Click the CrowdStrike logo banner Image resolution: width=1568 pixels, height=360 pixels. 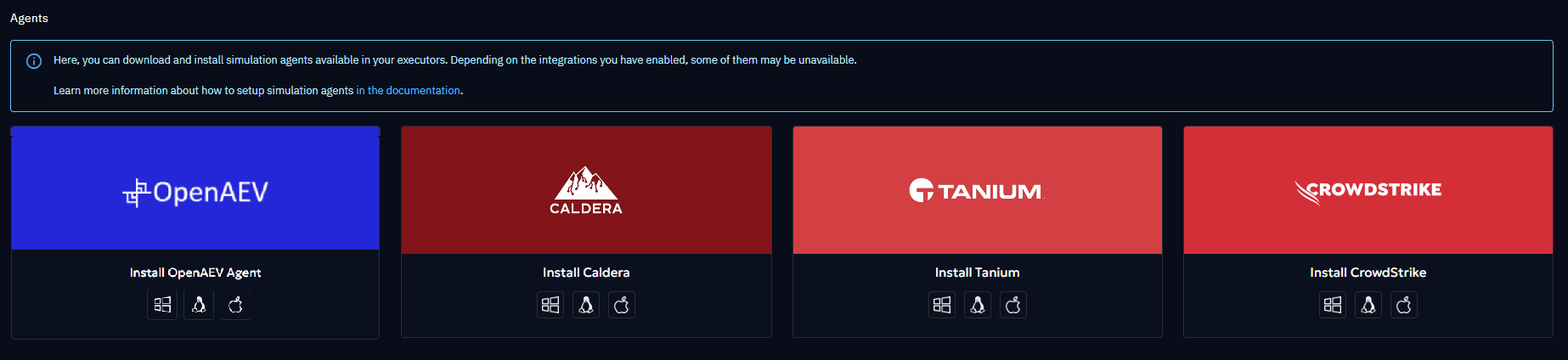tap(1368, 190)
